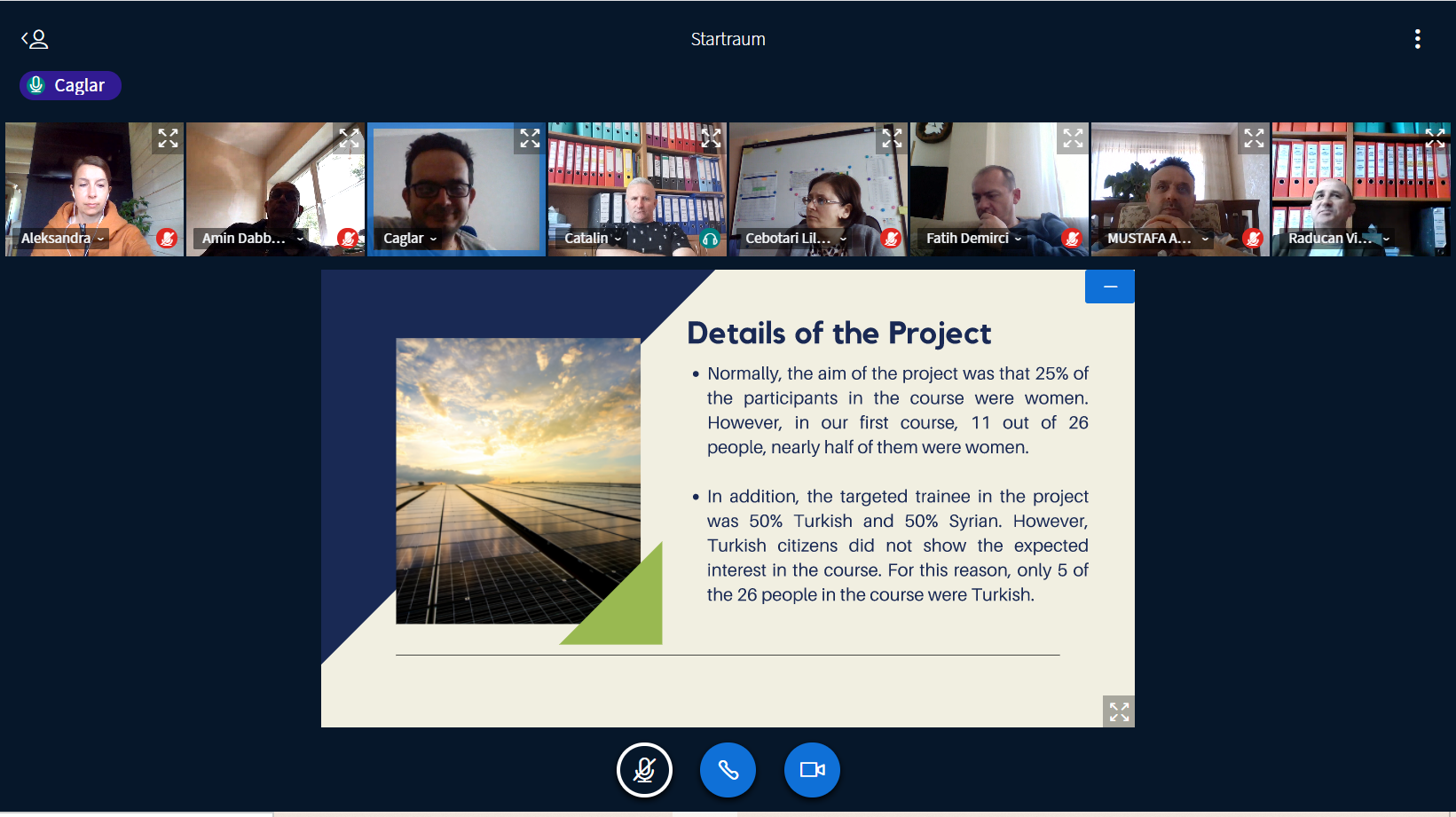The height and width of the screenshot is (817, 1456).
Task: Select Aleksandra's video thumbnail
Action: (x=95, y=190)
